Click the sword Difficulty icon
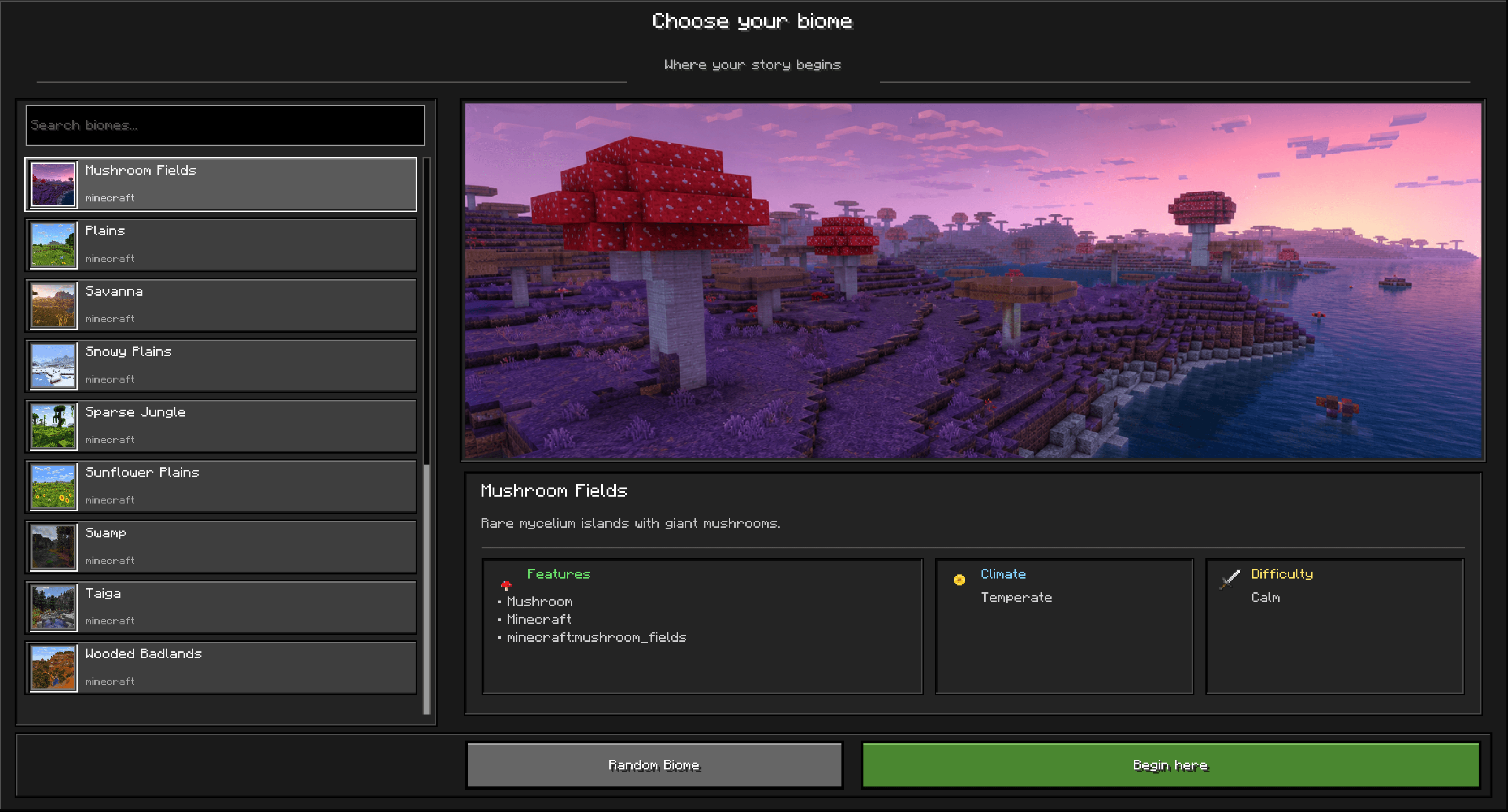The image size is (1508, 812). tap(1229, 579)
